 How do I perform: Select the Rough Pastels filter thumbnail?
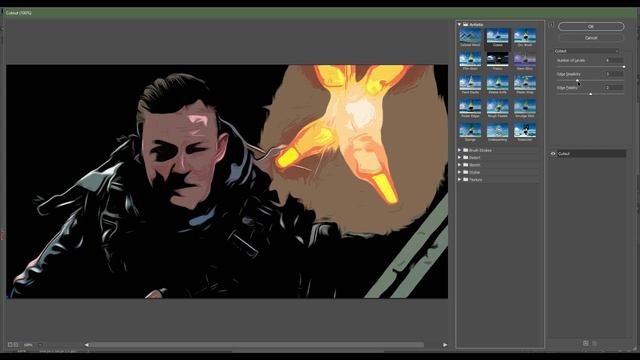[498, 107]
